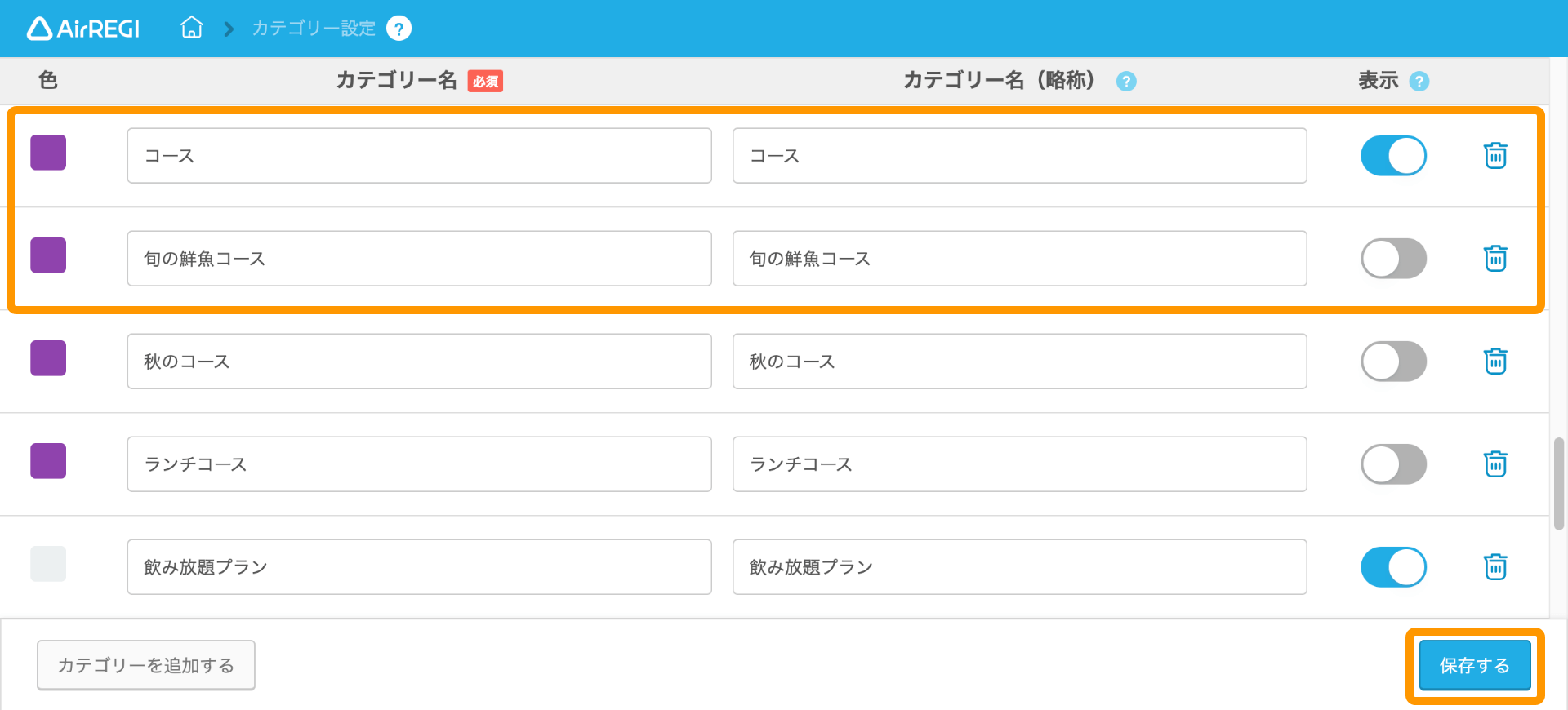This screenshot has height=710, width=1568.
Task: Edit ランチコース abbreviated name field
Action: click(x=1019, y=464)
